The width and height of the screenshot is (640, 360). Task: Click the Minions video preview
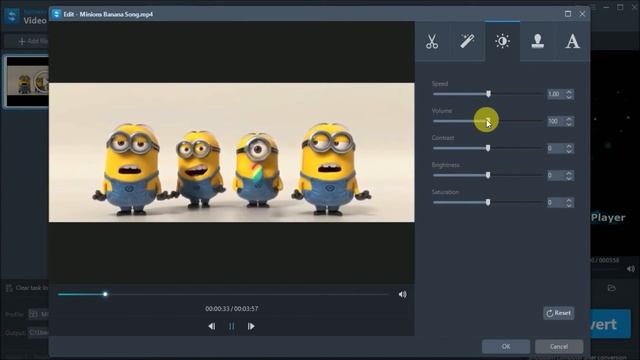(x=231, y=153)
